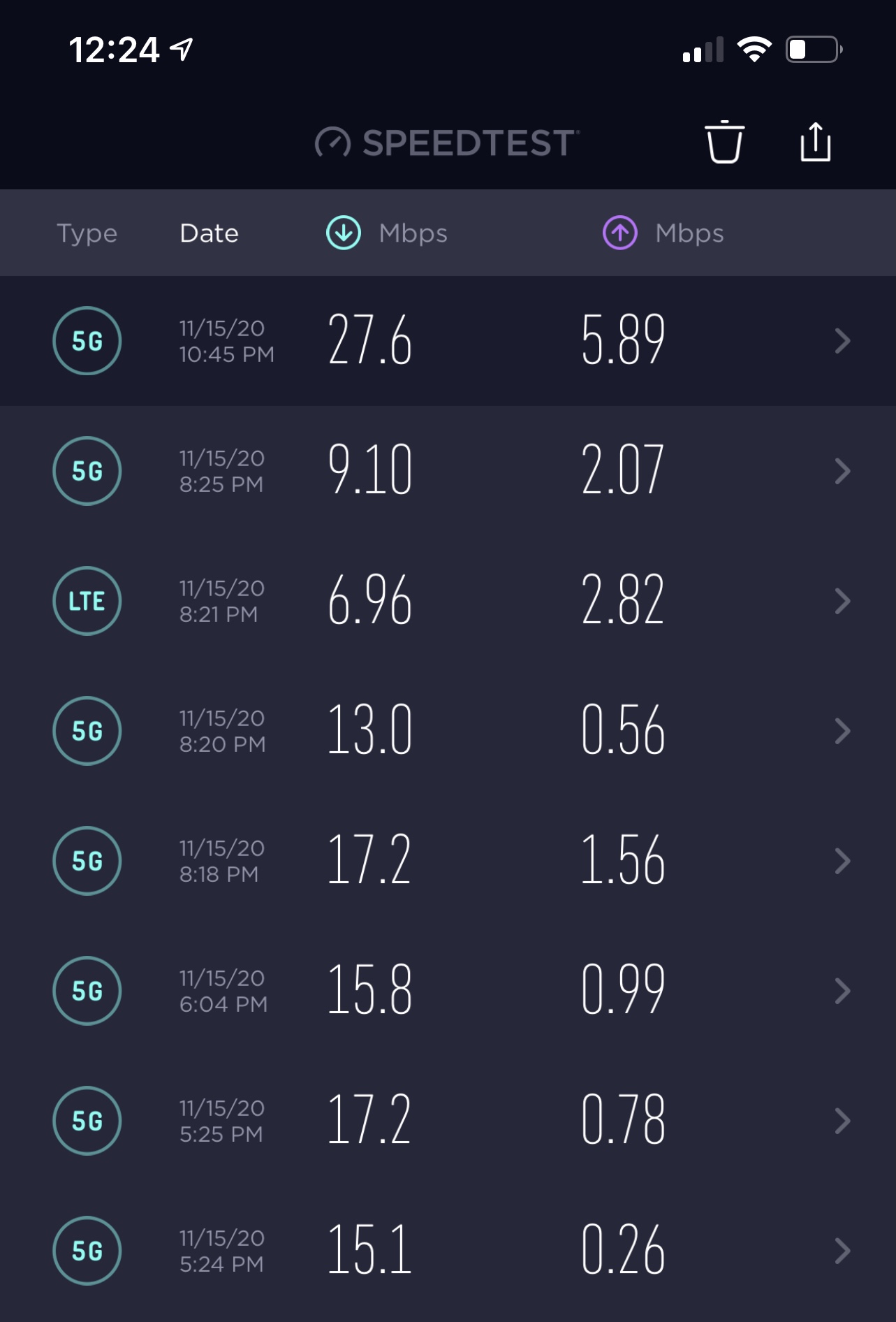The width and height of the screenshot is (896, 1322).
Task: Tap the download arrow circle icon
Action: [344, 233]
